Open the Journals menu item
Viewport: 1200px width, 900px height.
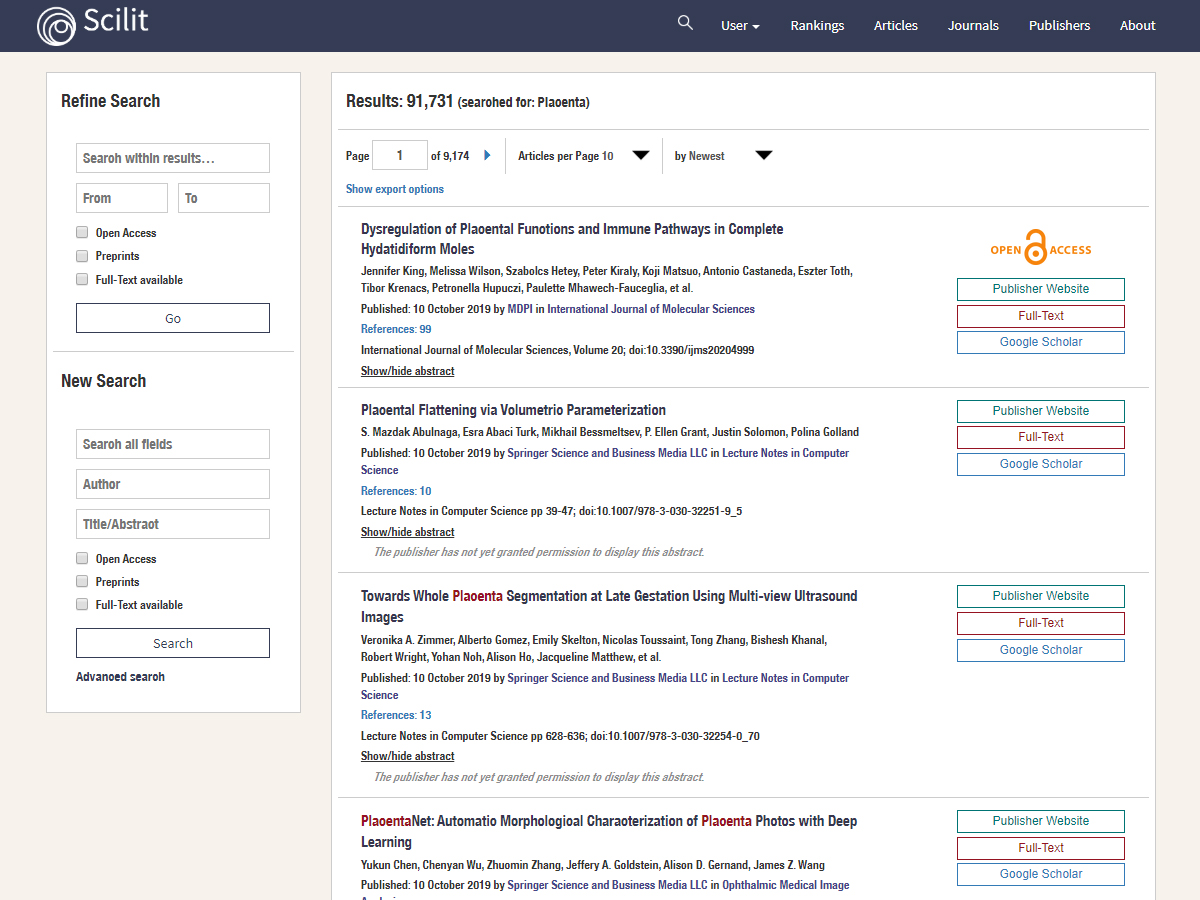pos(973,26)
